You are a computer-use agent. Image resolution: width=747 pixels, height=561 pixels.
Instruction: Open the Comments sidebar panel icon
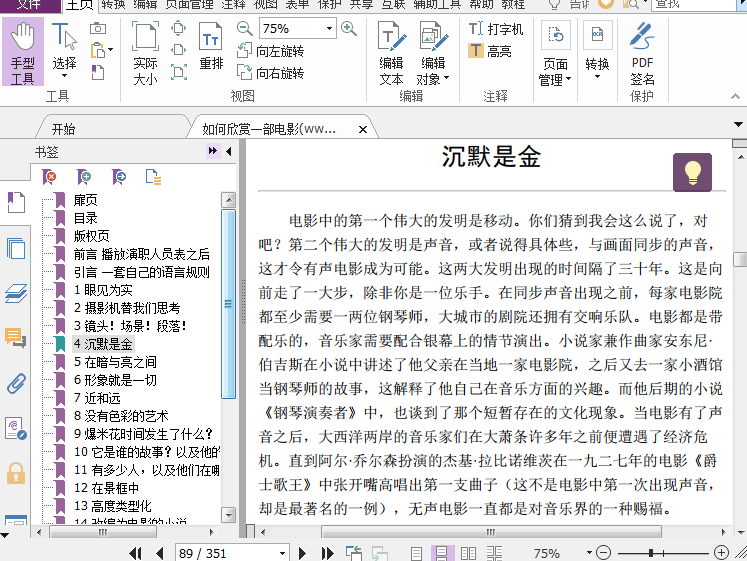[16, 338]
